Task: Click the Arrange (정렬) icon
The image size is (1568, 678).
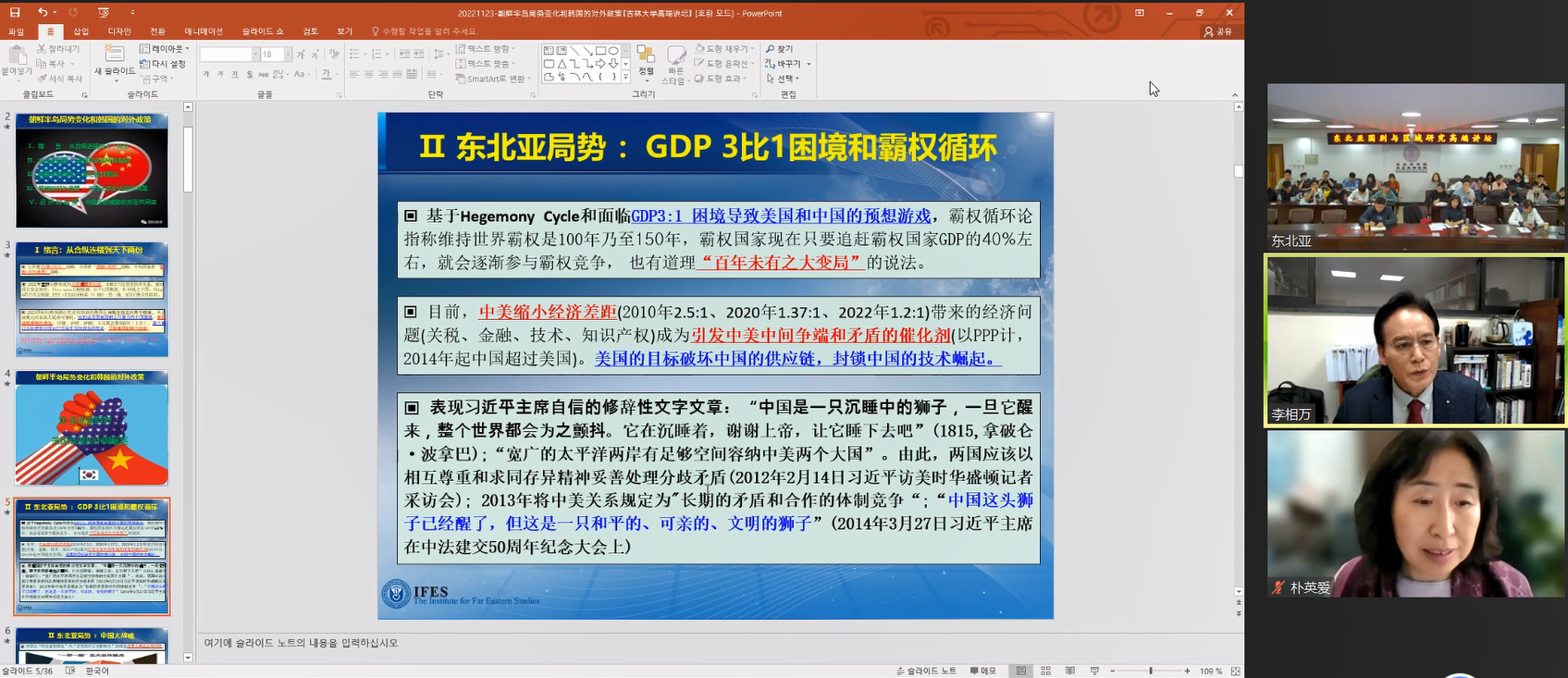Action: 646,59
